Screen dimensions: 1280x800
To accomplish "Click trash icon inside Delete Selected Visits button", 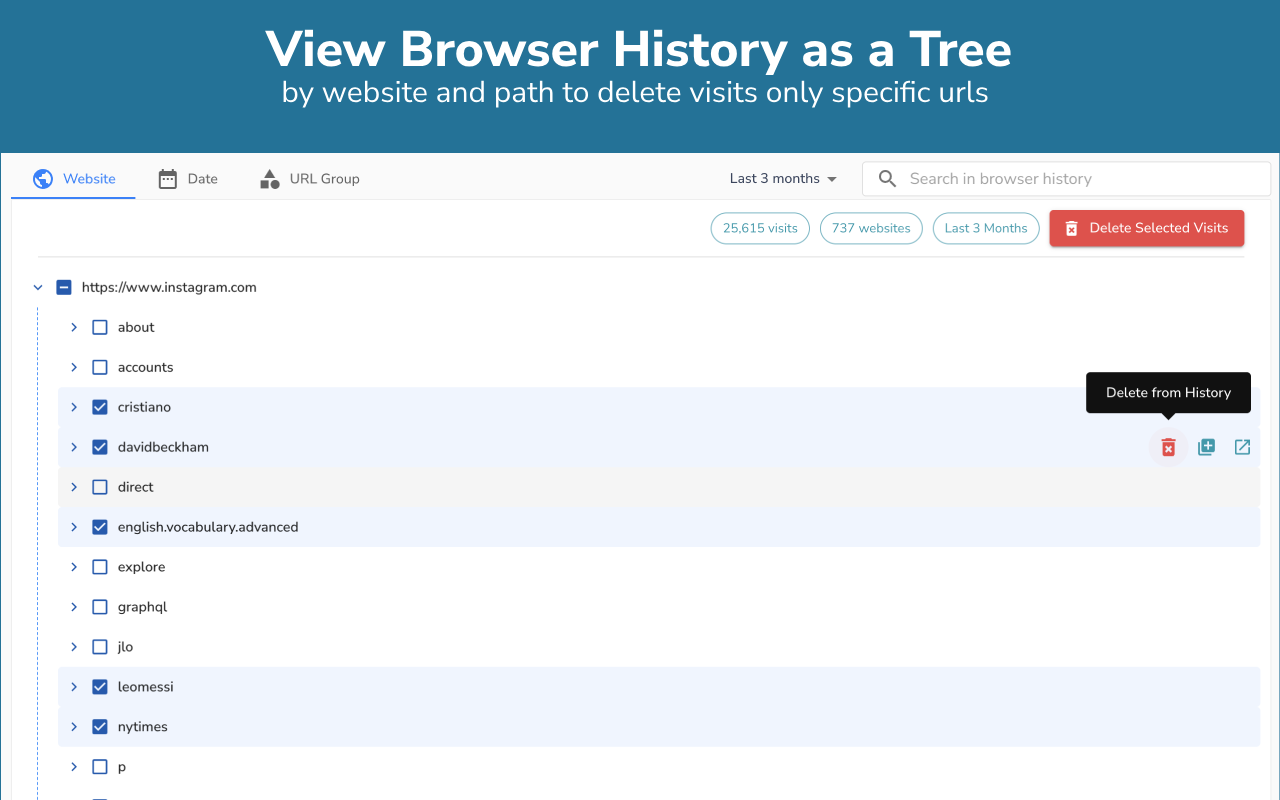I will [1071, 228].
